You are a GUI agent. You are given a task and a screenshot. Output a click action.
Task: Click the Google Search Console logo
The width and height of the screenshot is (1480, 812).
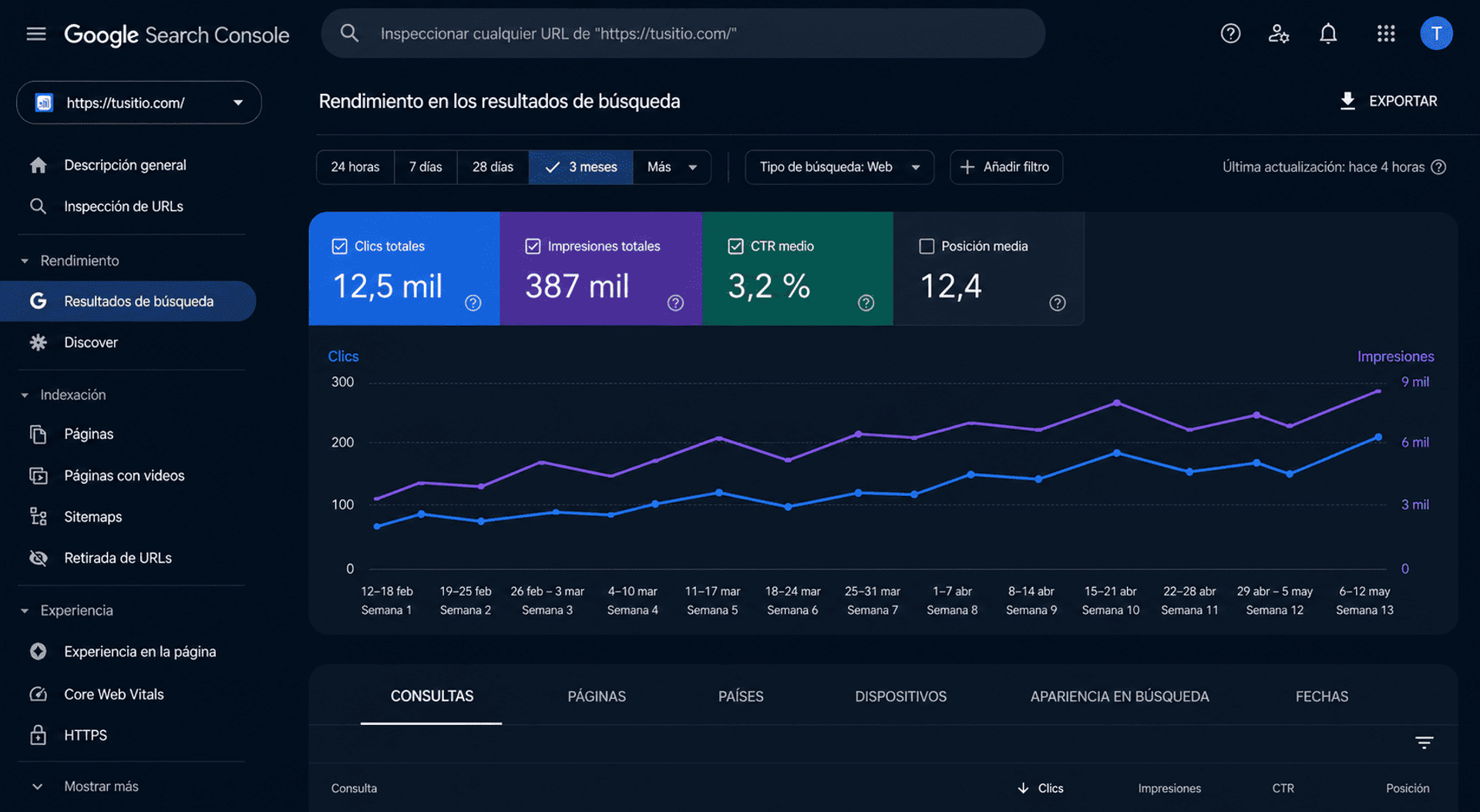coord(177,35)
